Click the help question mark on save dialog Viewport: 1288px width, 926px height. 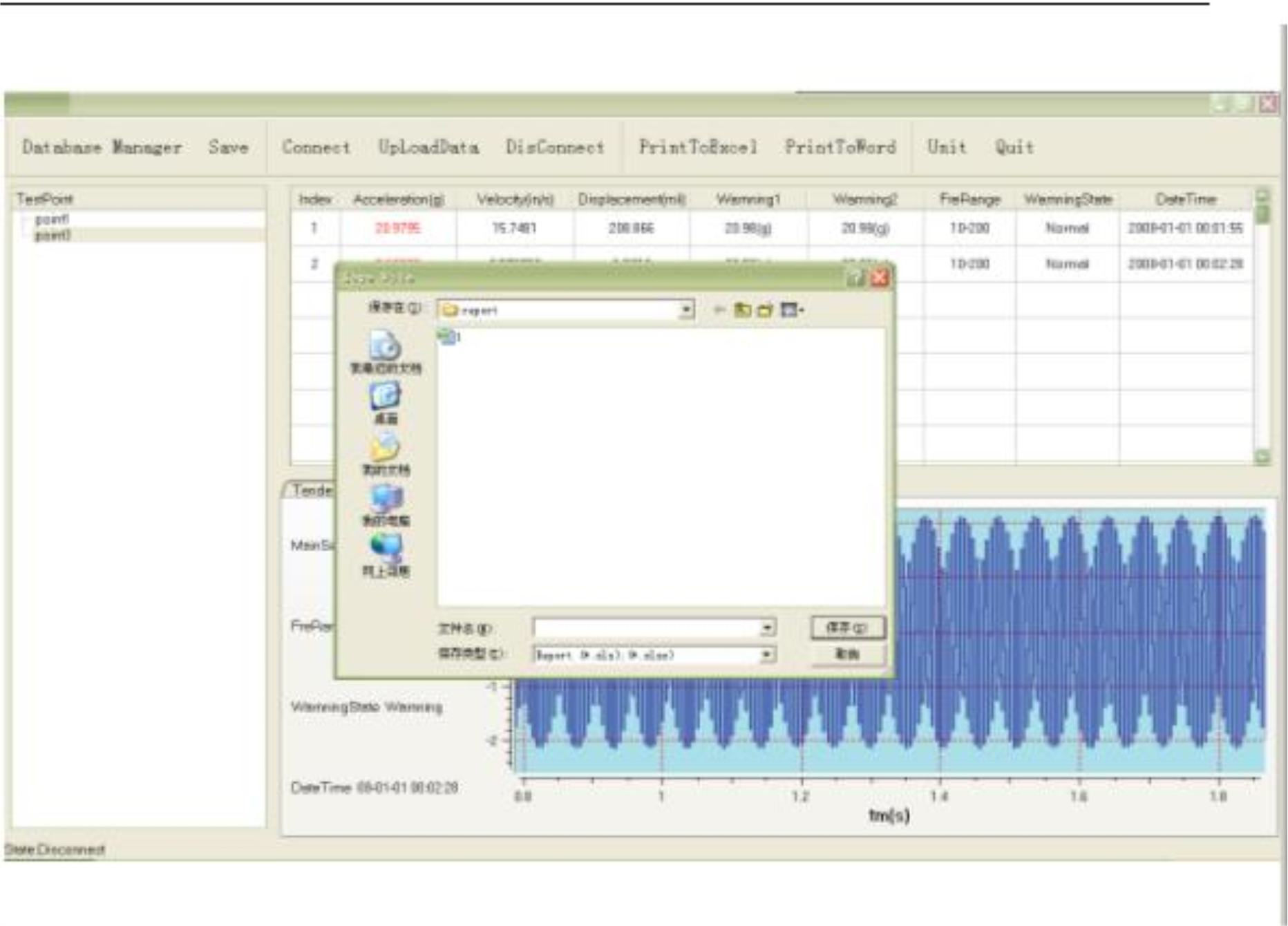tap(855, 278)
